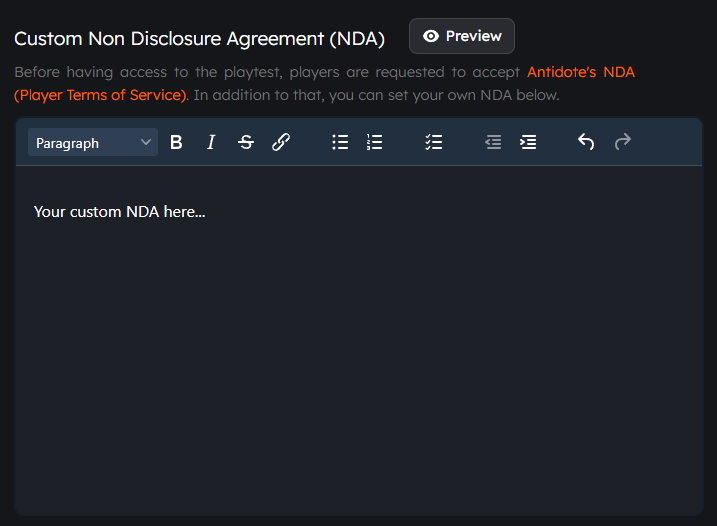Create a numbered list
Image resolution: width=717 pixels, height=526 pixels.
[375, 142]
